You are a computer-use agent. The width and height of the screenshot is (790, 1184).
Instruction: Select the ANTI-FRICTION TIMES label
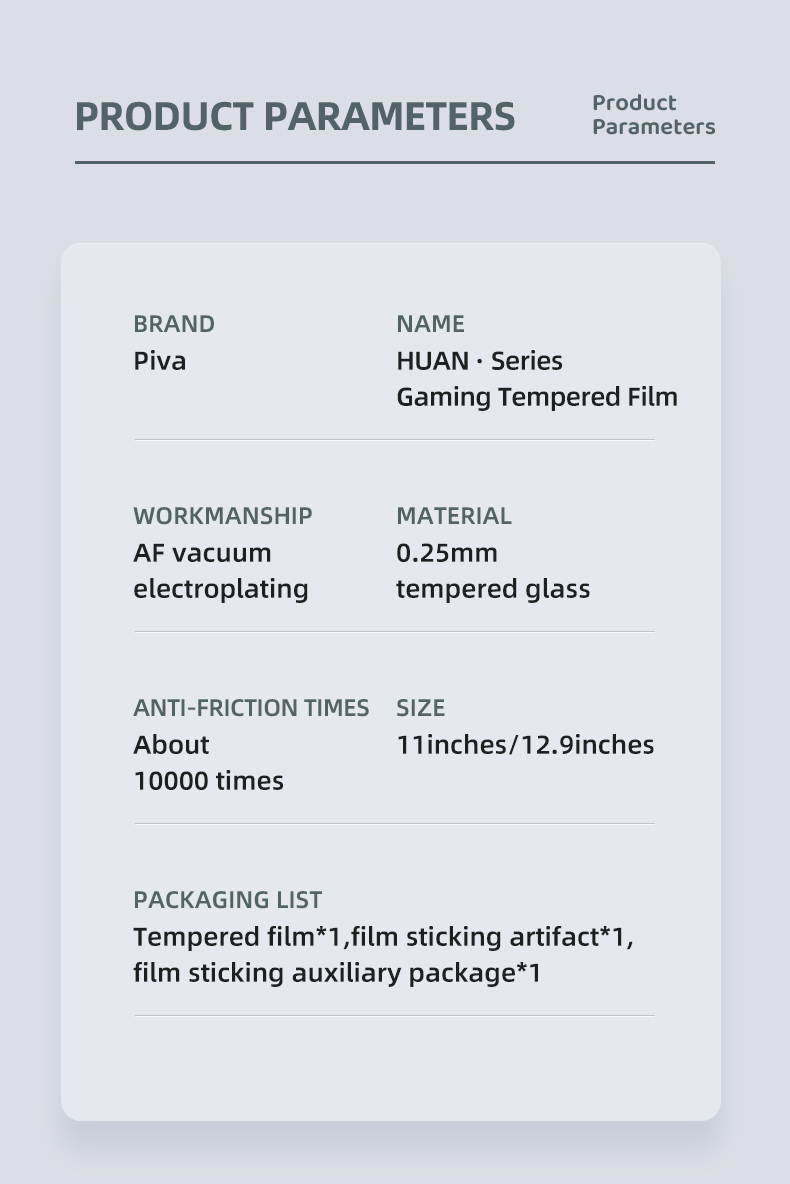tap(251, 708)
